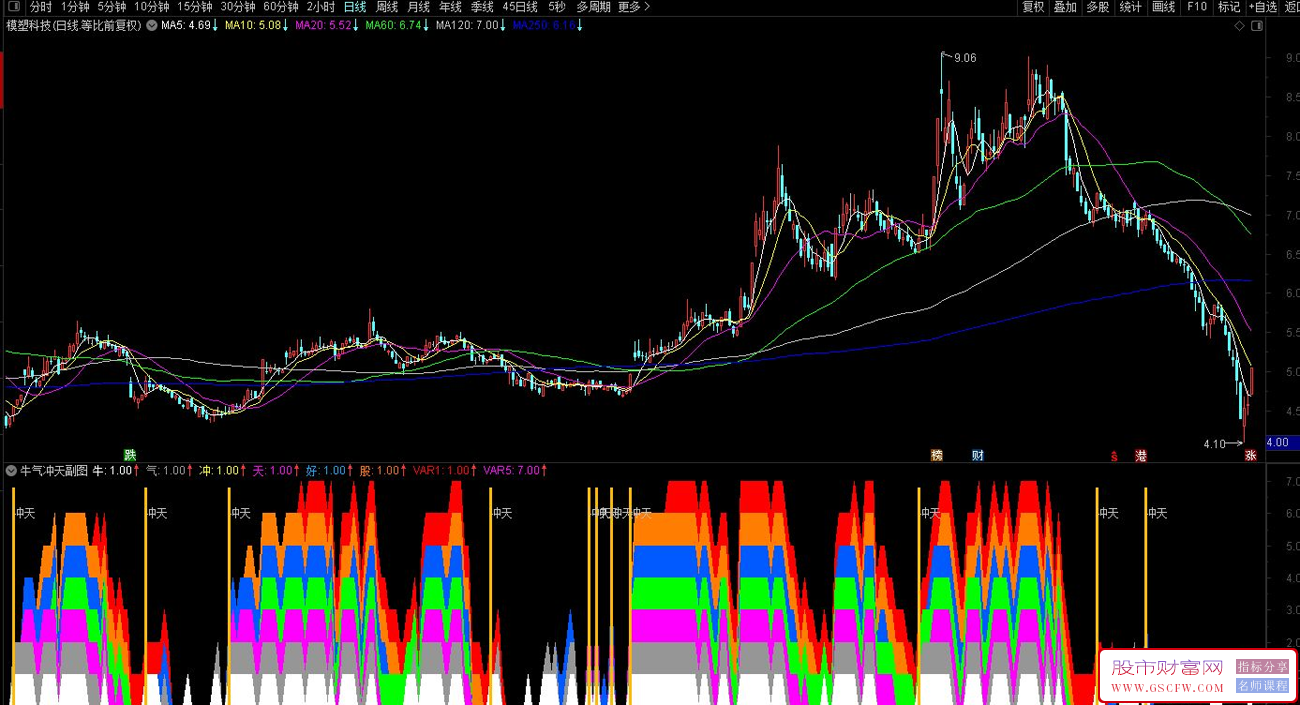Click the blue 财 event marker
This screenshot has width=1300, height=705.
point(978,455)
